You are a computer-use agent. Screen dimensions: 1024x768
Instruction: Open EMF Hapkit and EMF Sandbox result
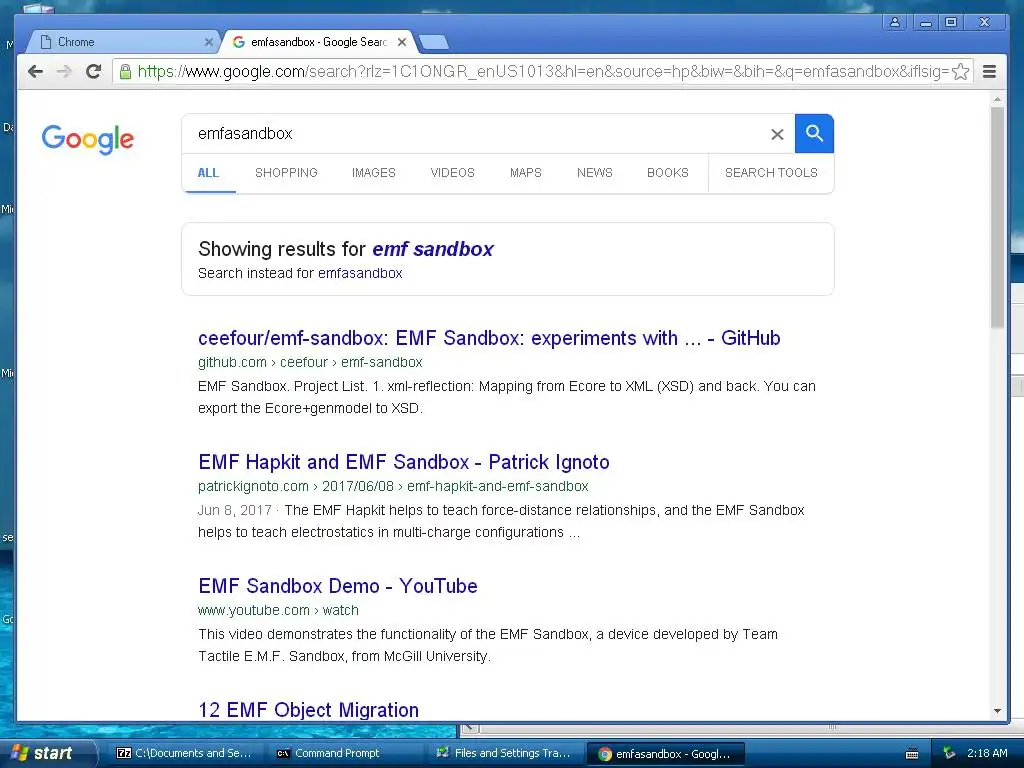[x=404, y=462]
